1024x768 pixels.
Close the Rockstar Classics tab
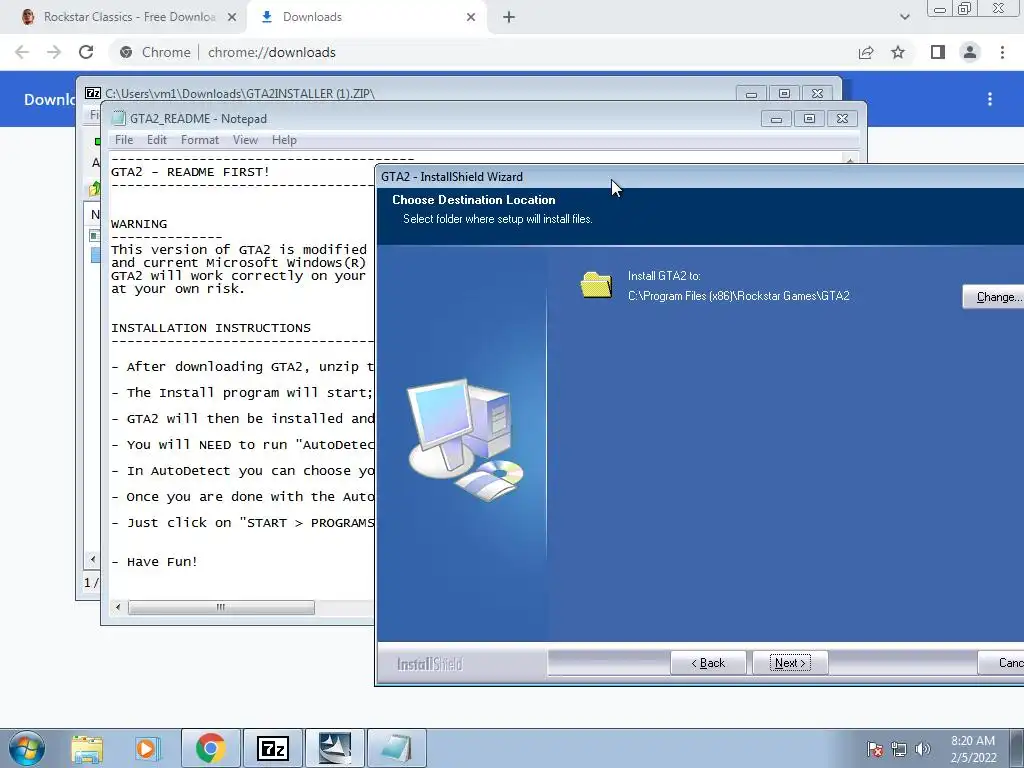coord(232,17)
